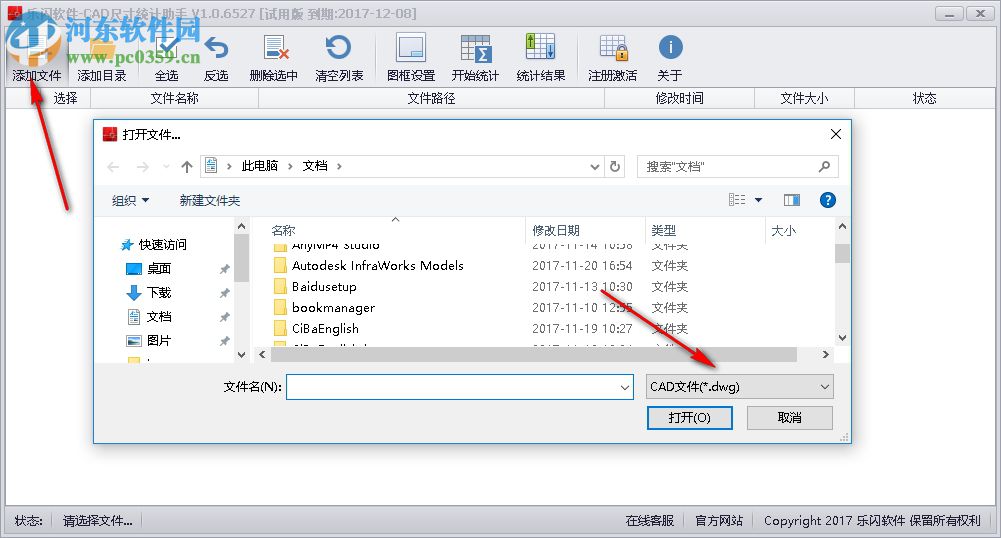This screenshot has width=1001, height=538.
Task: Expand the 组织 organize menu
Action: tap(130, 200)
